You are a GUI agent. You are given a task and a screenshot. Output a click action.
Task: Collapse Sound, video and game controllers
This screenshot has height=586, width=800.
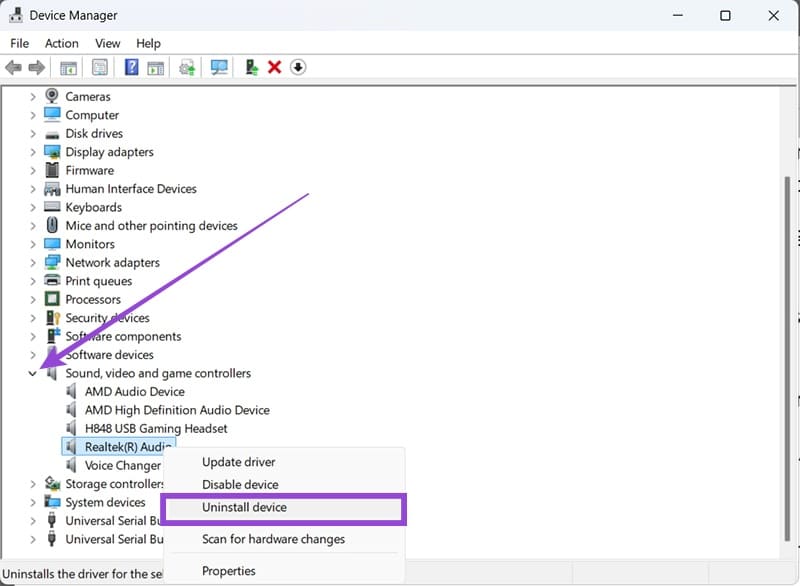pyautogui.click(x=32, y=374)
